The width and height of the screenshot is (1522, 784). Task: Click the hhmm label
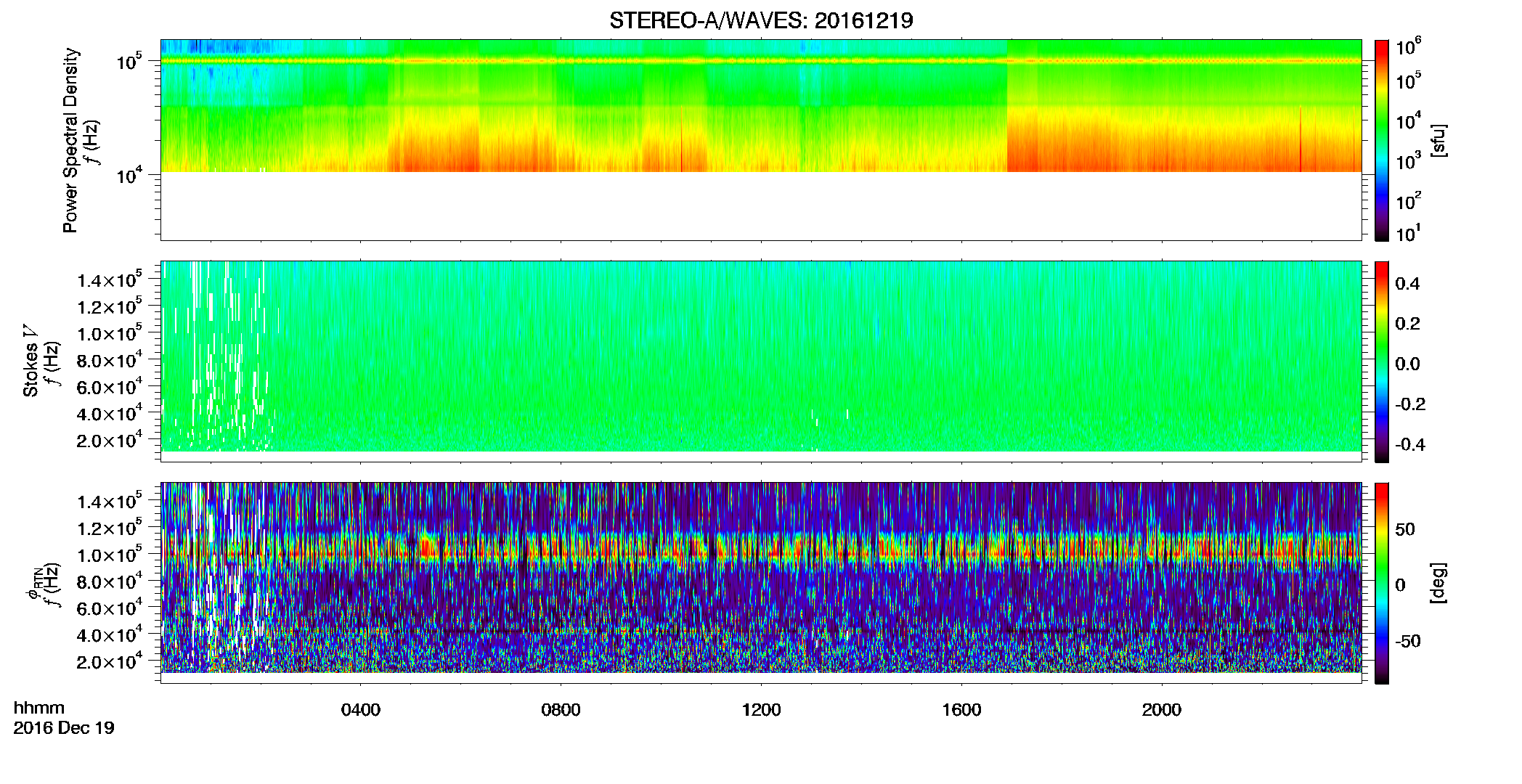[39, 709]
